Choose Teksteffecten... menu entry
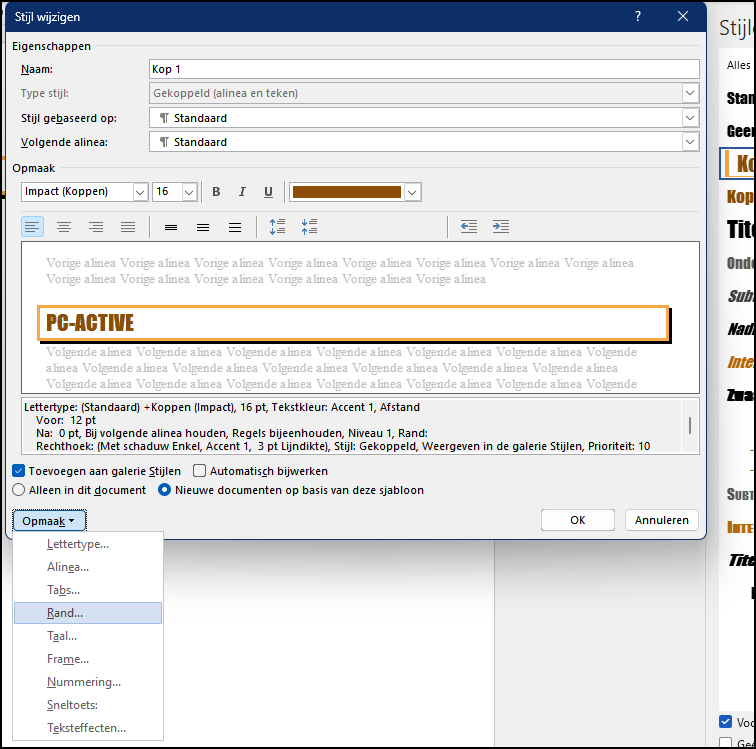The width and height of the screenshot is (756, 749). (x=87, y=728)
